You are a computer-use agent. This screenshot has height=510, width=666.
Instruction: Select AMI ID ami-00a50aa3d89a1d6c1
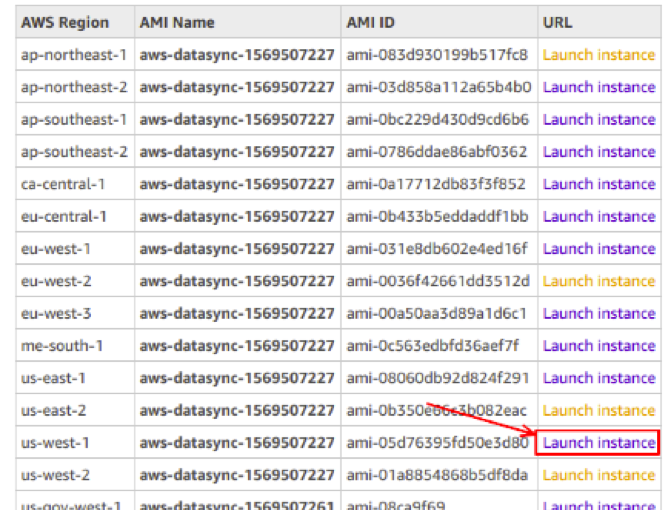437,313
